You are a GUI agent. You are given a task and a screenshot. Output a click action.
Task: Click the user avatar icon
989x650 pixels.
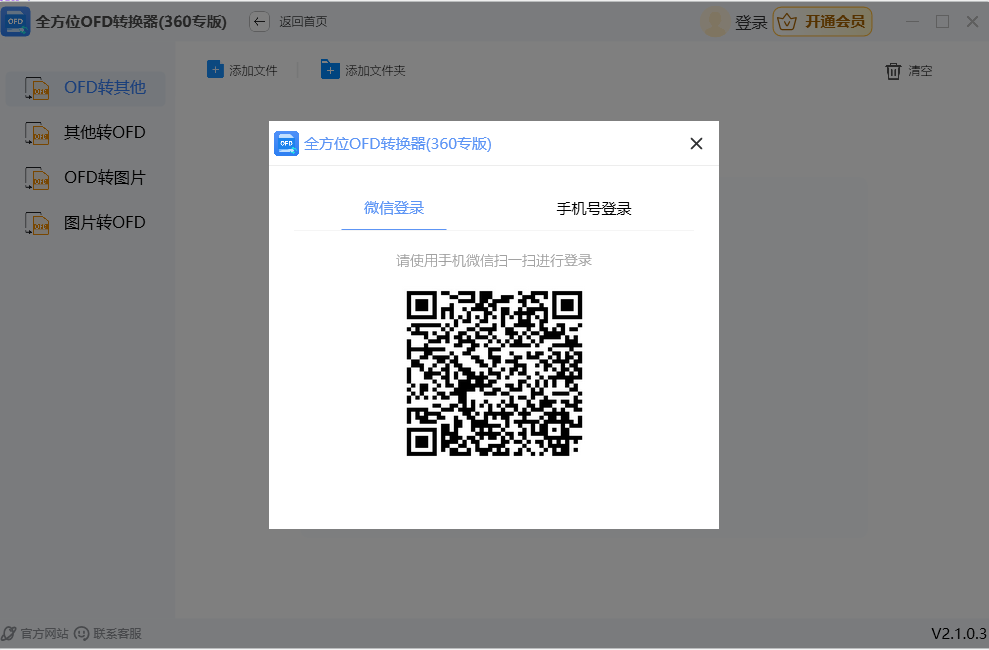point(715,22)
